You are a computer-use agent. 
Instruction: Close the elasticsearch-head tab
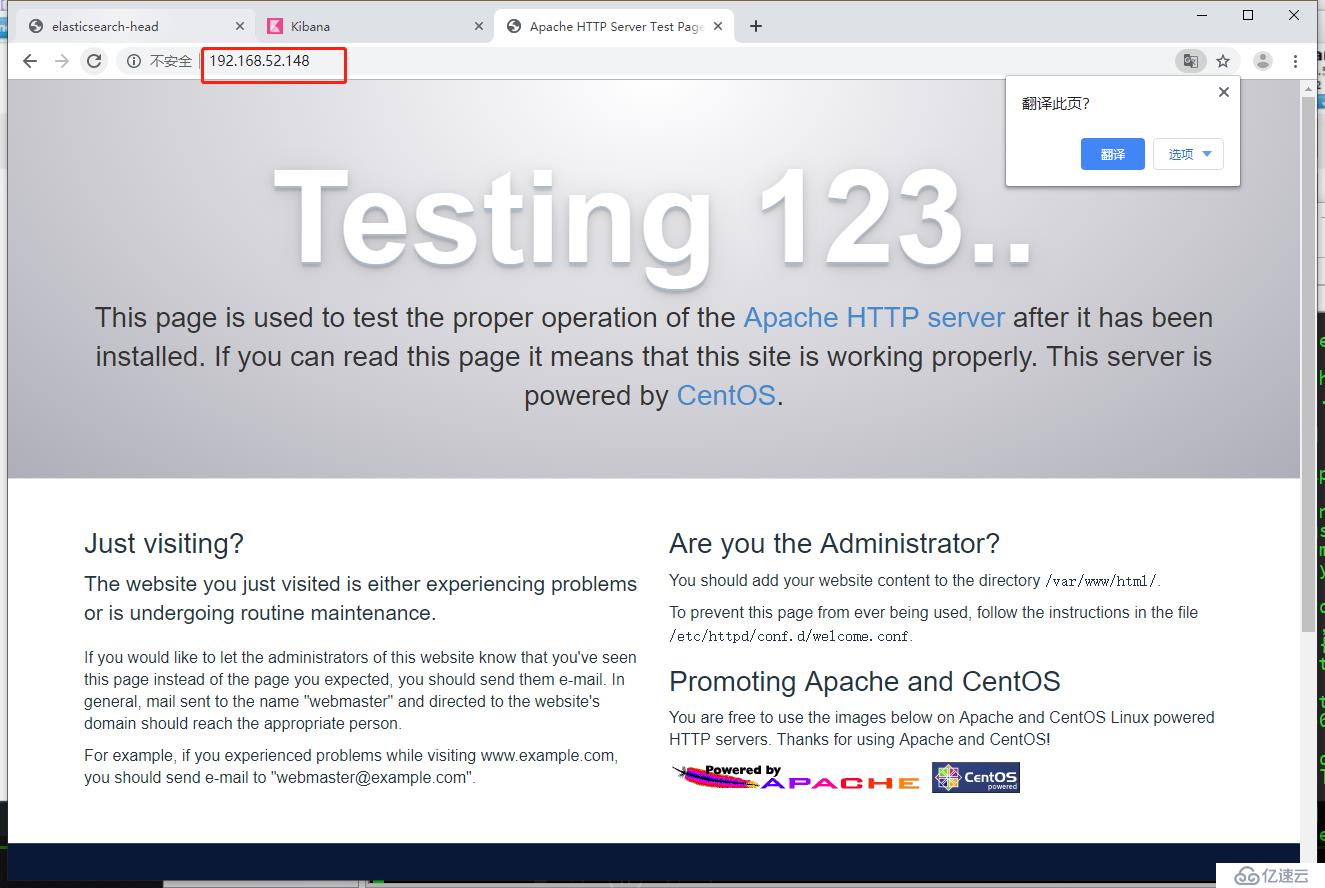click(240, 26)
